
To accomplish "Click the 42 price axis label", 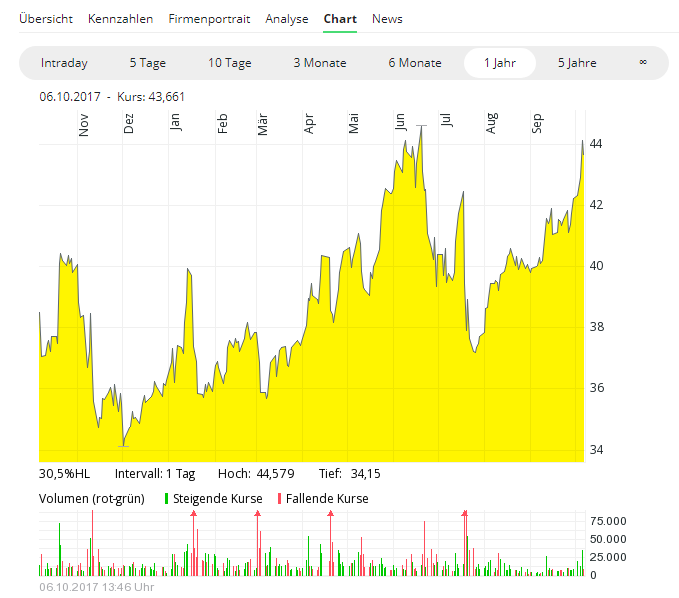I will pyautogui.click(x=596, y=205).
